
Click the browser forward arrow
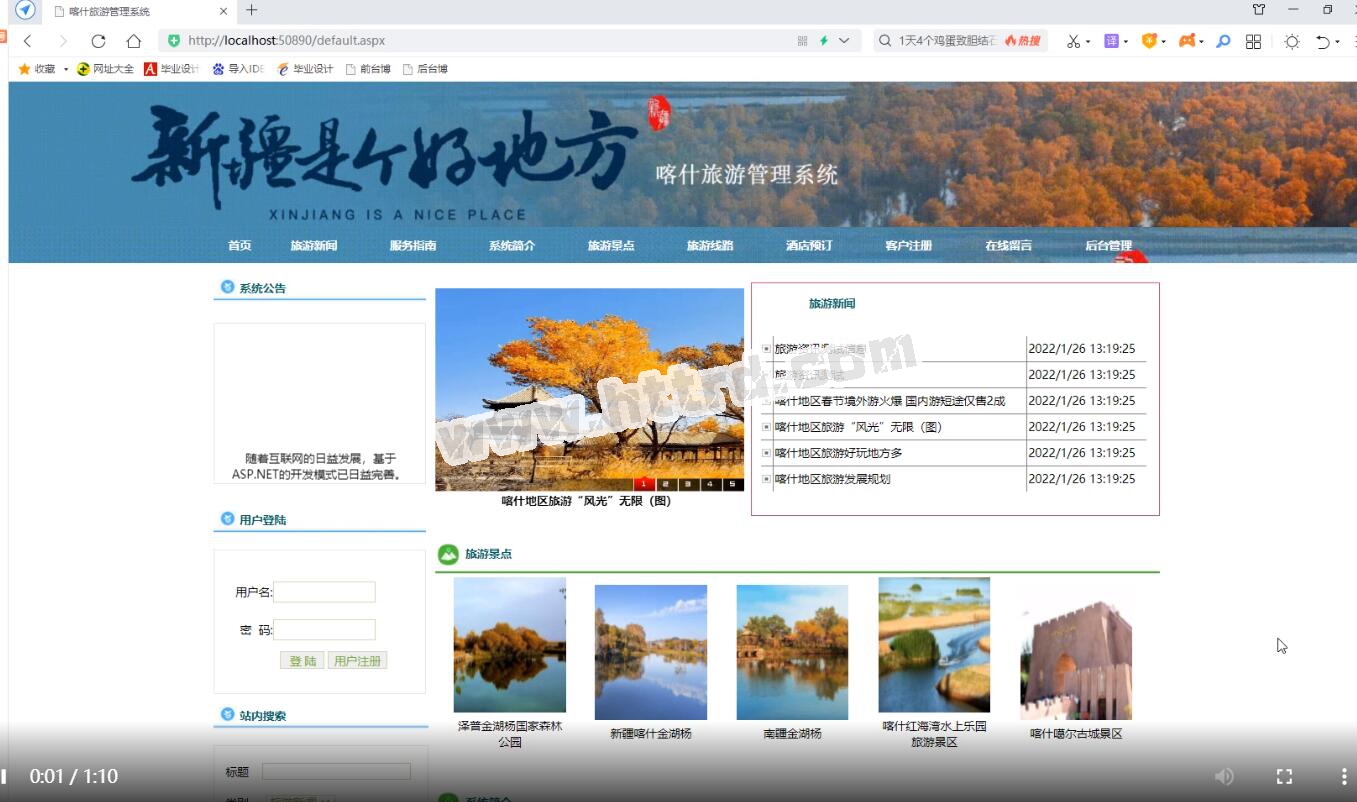pyautogui.click(x=63, y=41)
